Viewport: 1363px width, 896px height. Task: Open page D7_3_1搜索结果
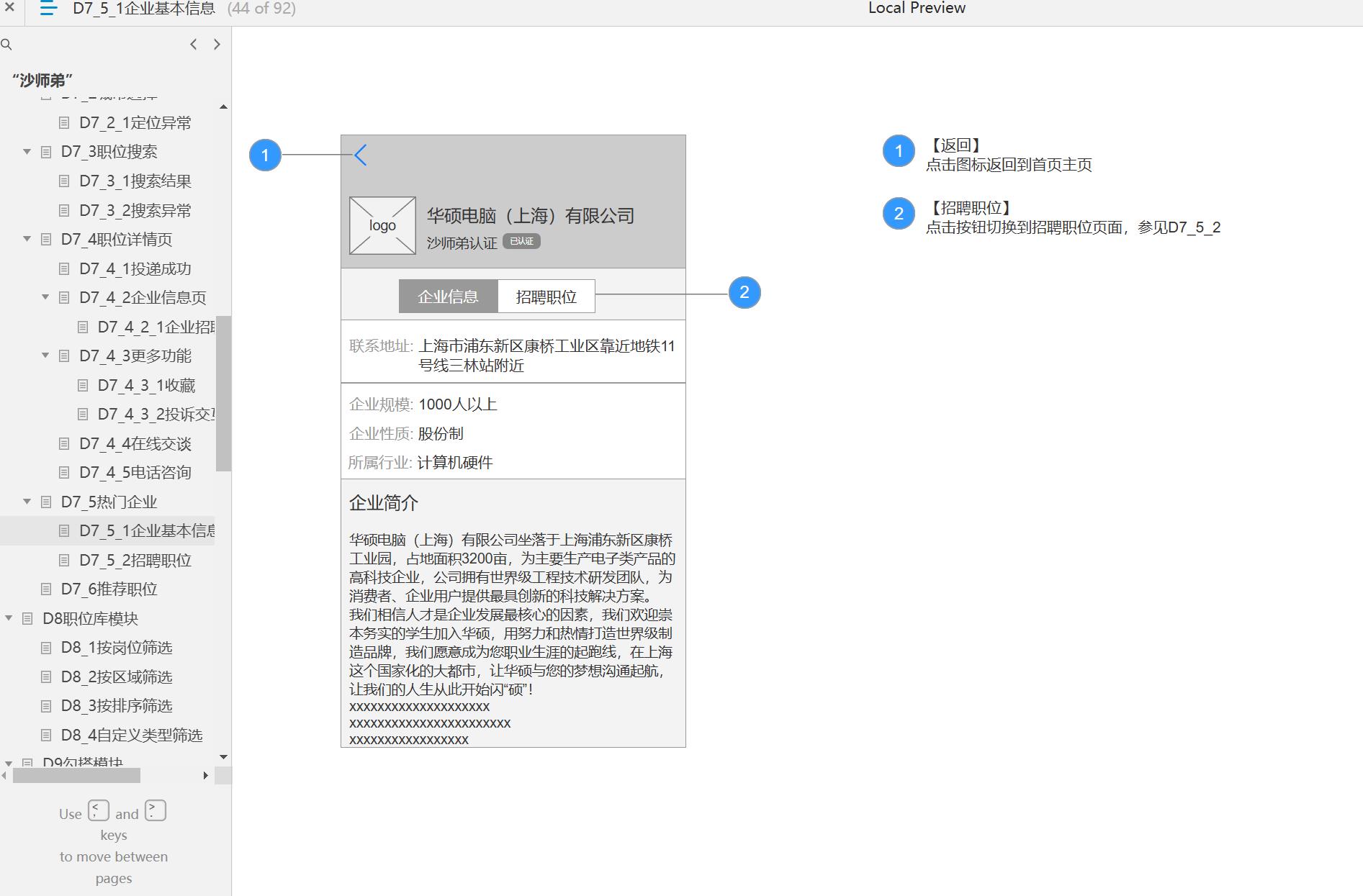(135, 181)
